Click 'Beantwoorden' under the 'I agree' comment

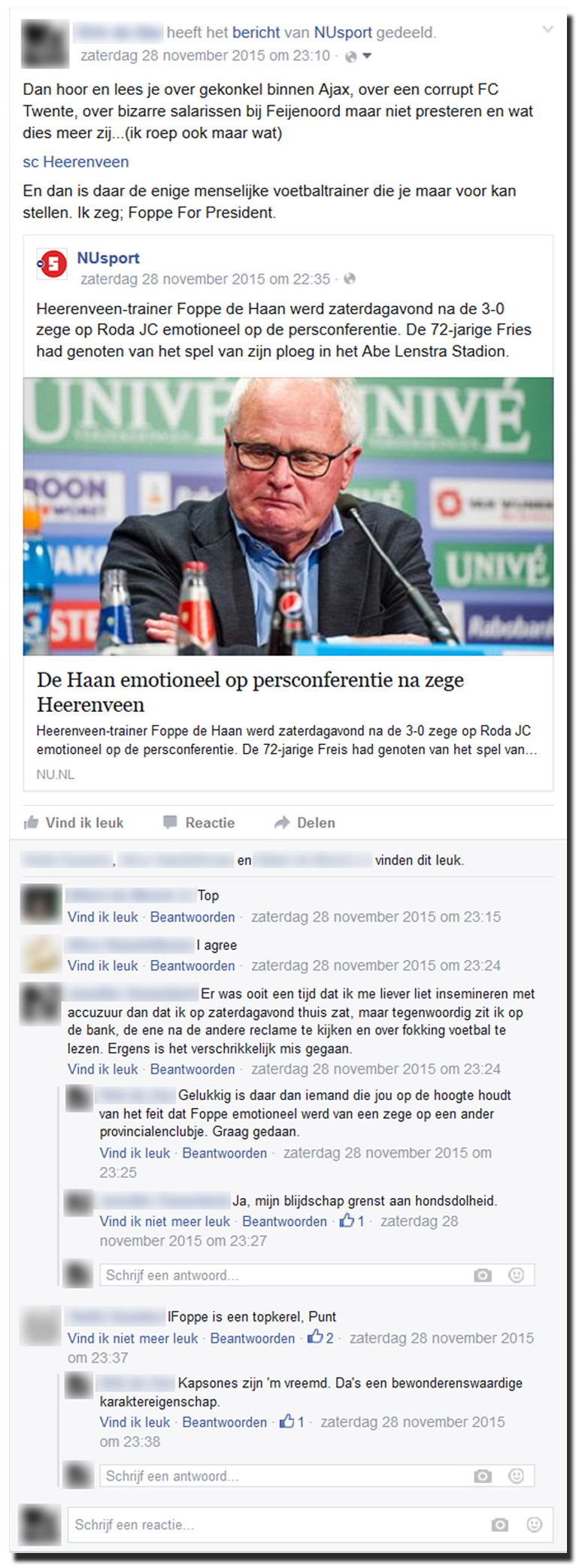click(192, 965)
